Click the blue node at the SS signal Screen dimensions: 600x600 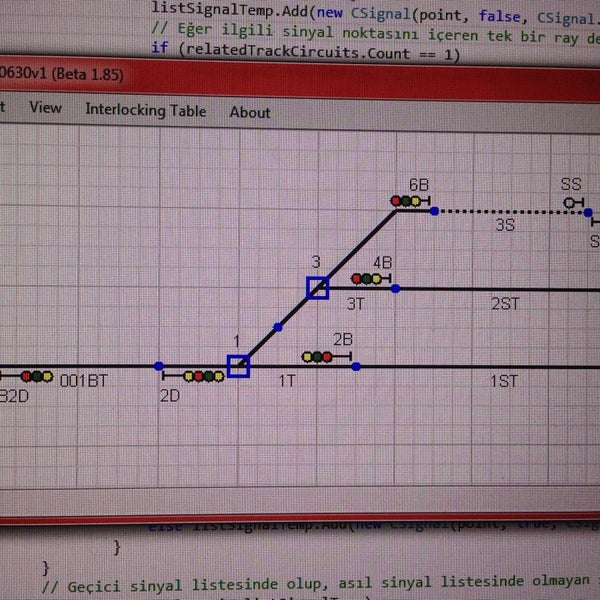coord(588,212)
